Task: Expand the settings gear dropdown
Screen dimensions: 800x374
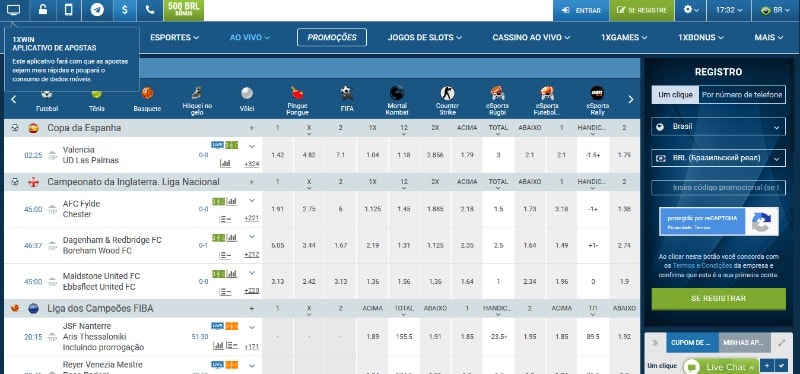Action: click(x=691, y=10)
